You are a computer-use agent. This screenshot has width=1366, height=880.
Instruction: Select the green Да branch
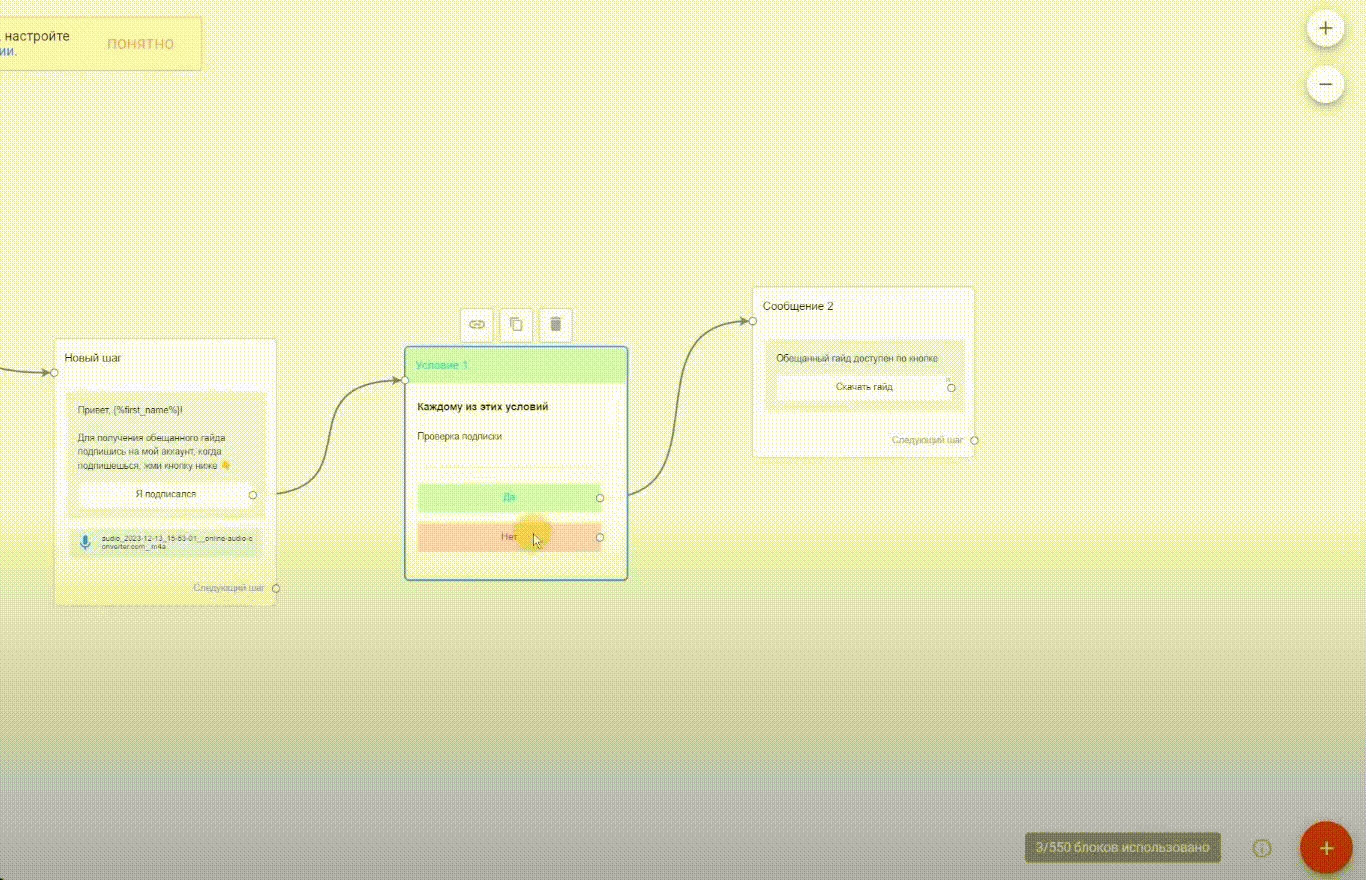pyautogui.click(x=509, y=497)
